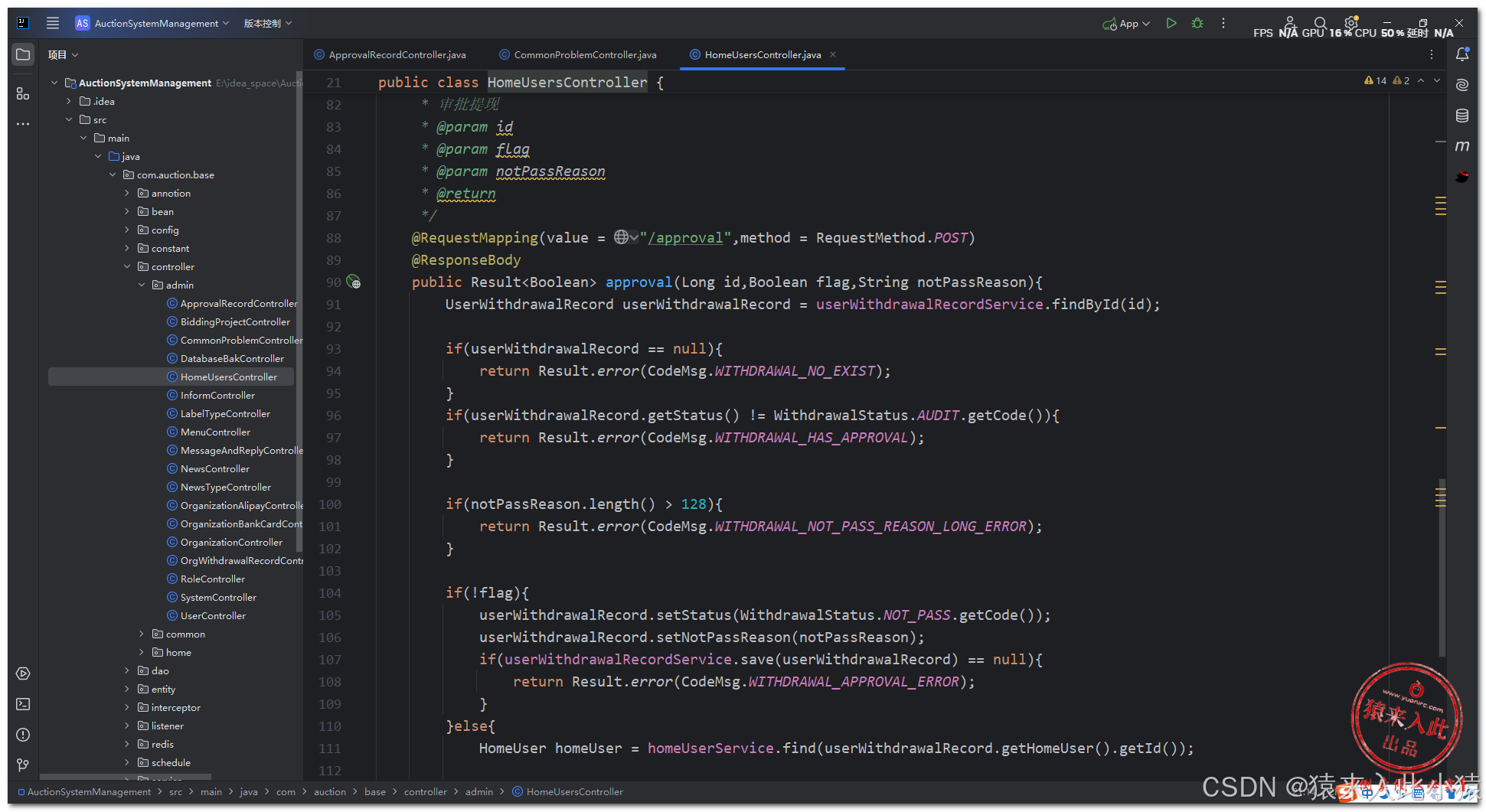Open the AuctionSystemManagement project dropdown

[152, 23]
